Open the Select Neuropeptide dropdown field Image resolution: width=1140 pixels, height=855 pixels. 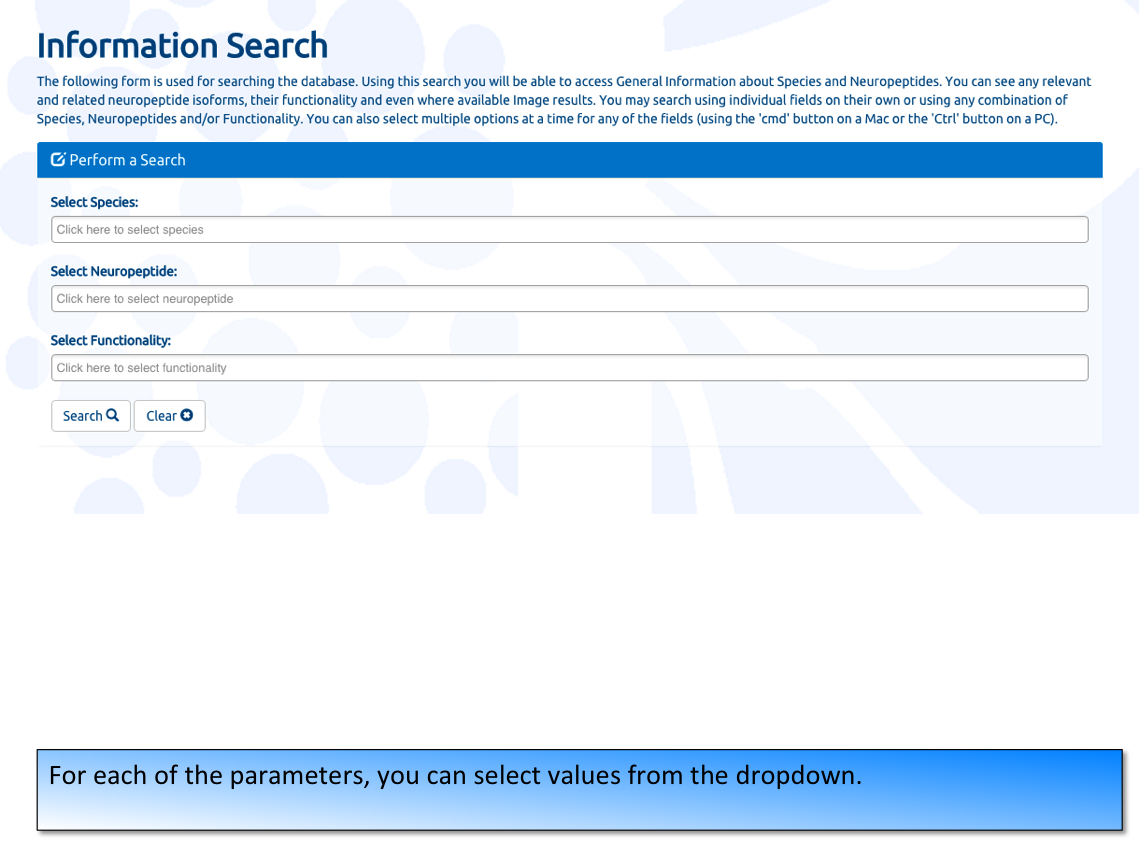[569, 299]
